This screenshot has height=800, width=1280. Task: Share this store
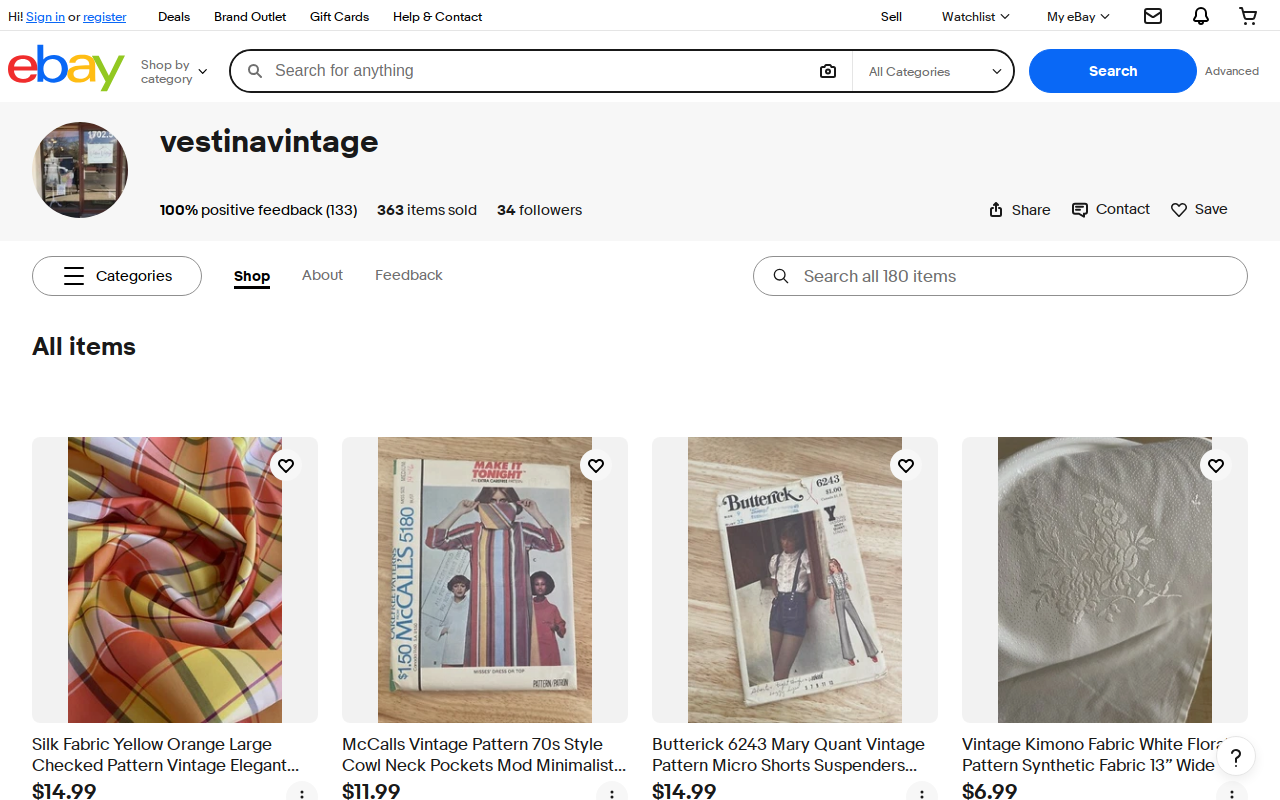point(1019,210)
